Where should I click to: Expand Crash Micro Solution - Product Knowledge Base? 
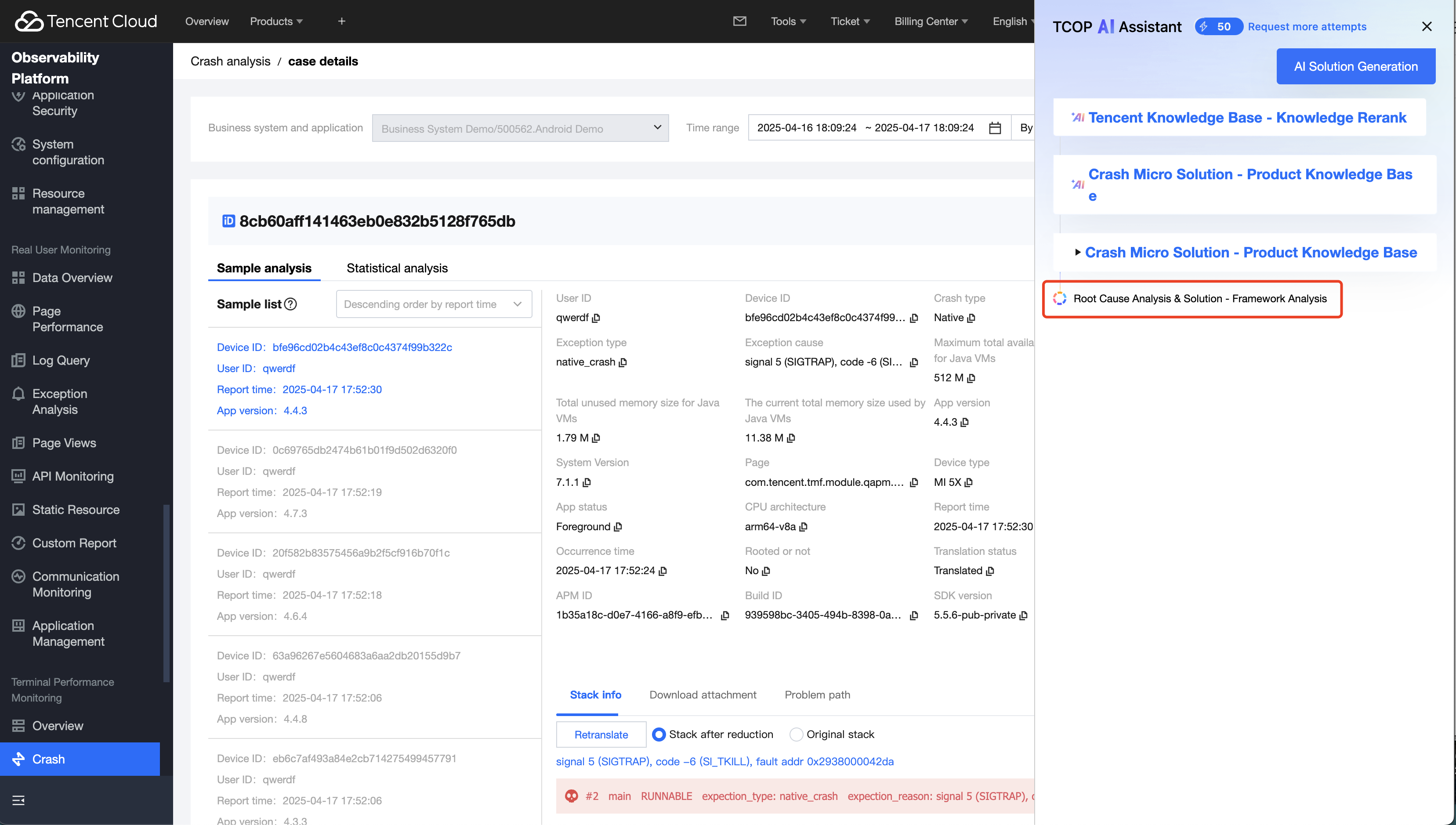pos(1078,252)
